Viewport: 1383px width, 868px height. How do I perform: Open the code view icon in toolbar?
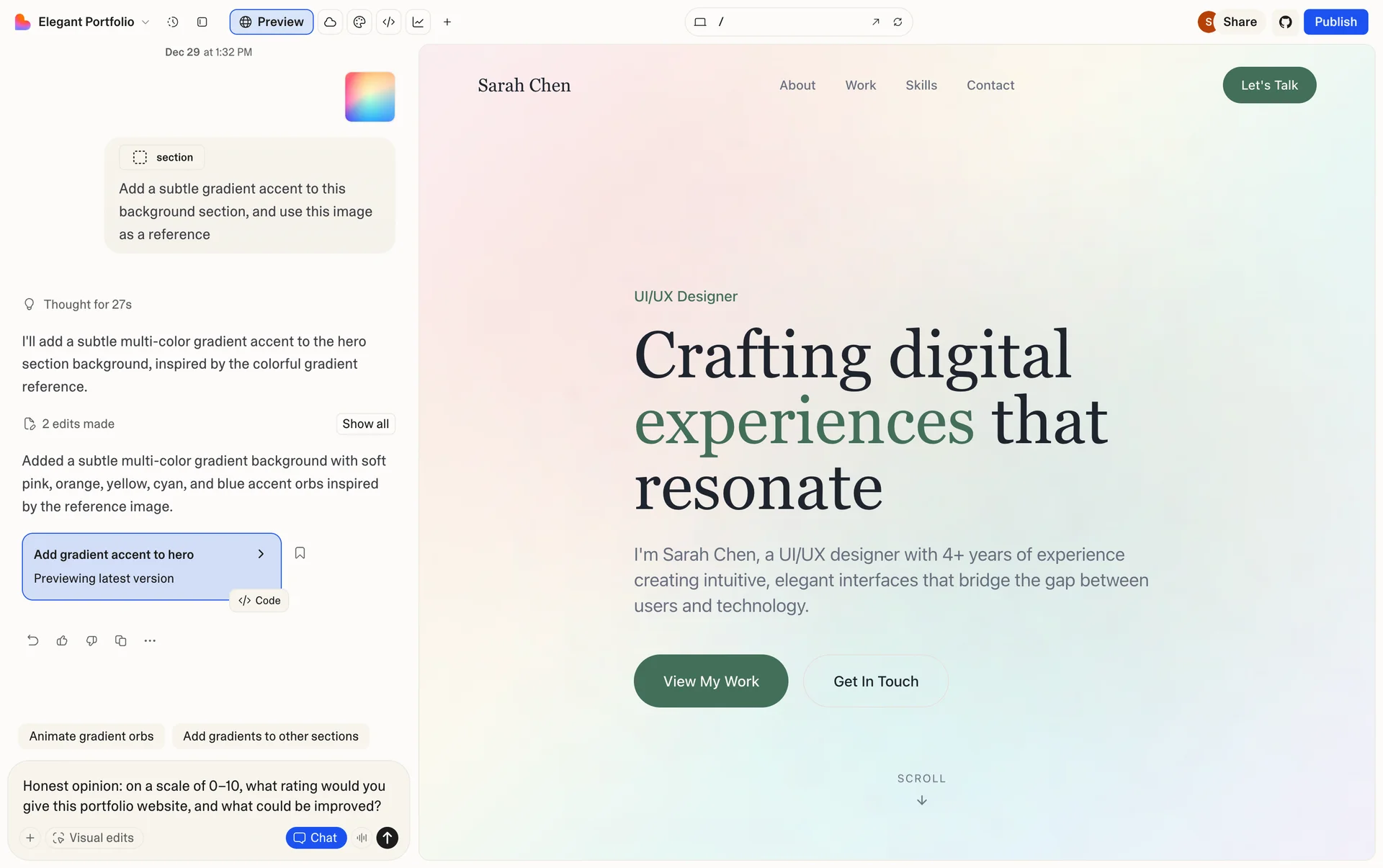[x=389, y=22]
